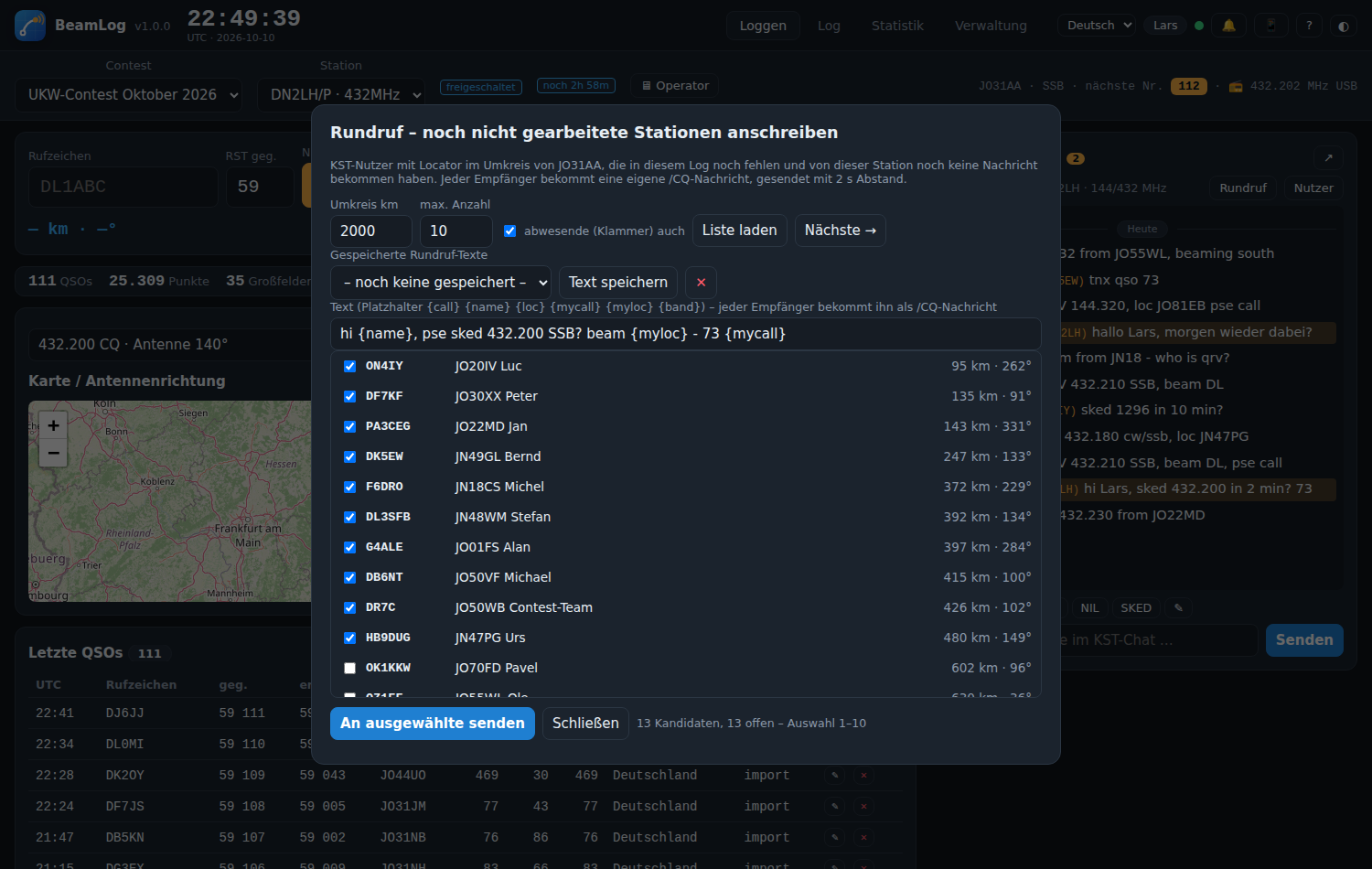1372x869 pixels.
Task: Switch to the Loggen tab
Action: pyautogui.click(x=763, y=26)
